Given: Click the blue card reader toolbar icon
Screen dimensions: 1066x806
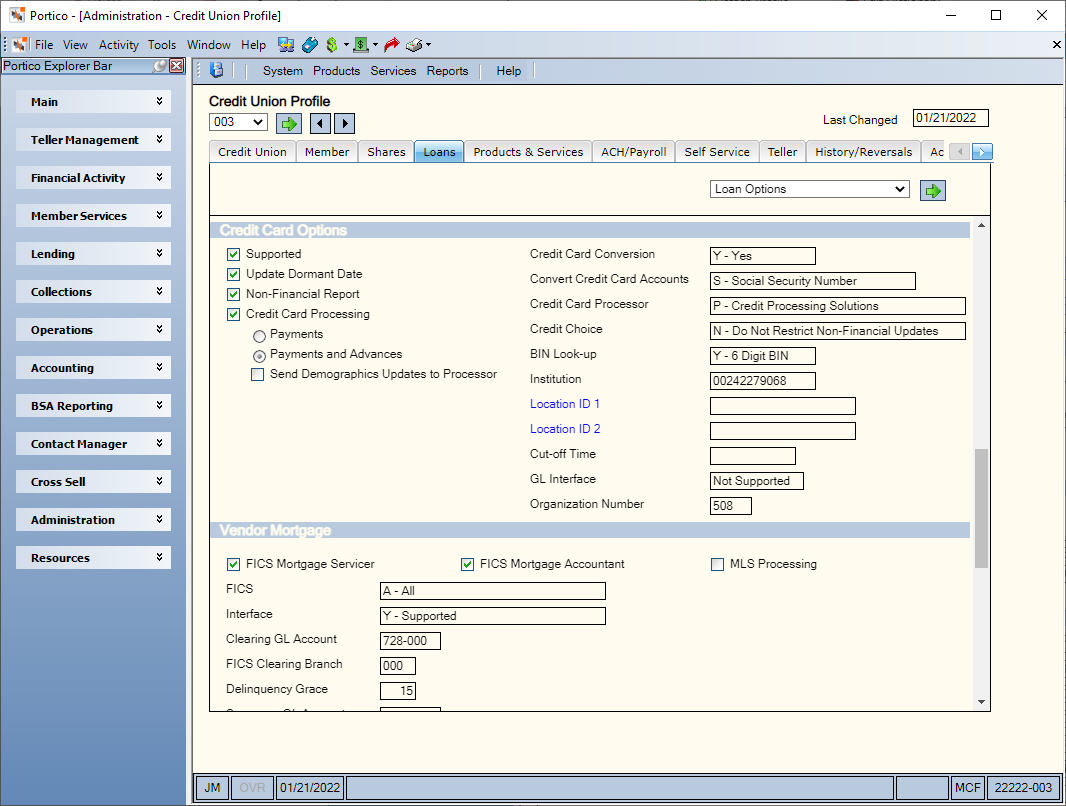Looking at the screenshot, I should click(309, 45).
